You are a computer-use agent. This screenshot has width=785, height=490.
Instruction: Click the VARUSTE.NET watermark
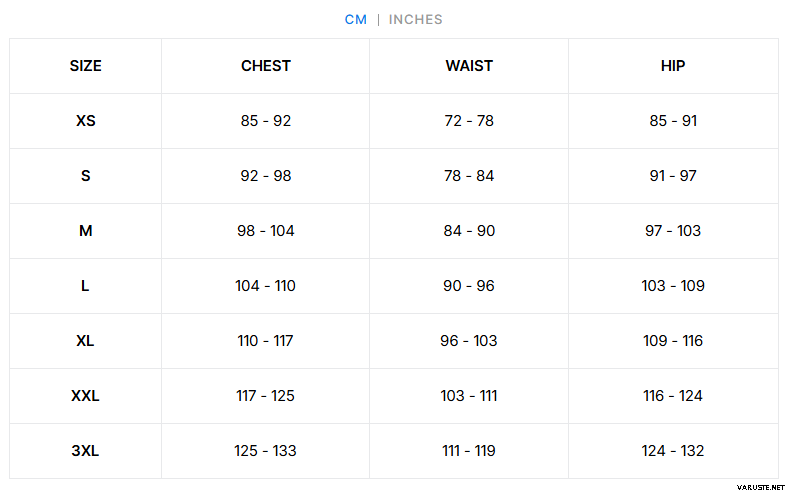click(x=749, y=481)
